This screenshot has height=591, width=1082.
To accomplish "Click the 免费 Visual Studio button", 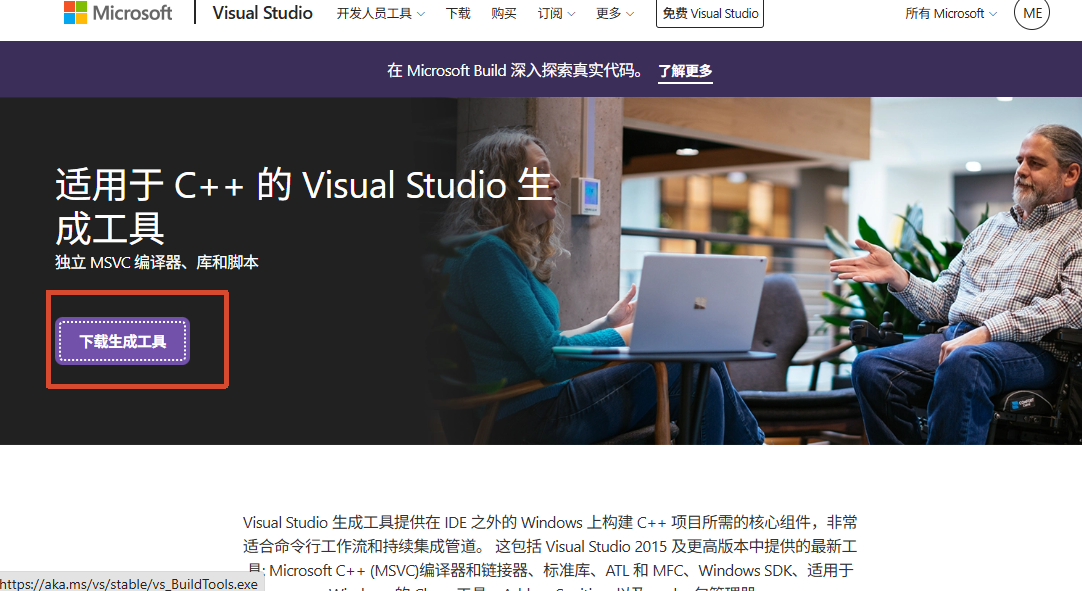I will coord(710,13).
